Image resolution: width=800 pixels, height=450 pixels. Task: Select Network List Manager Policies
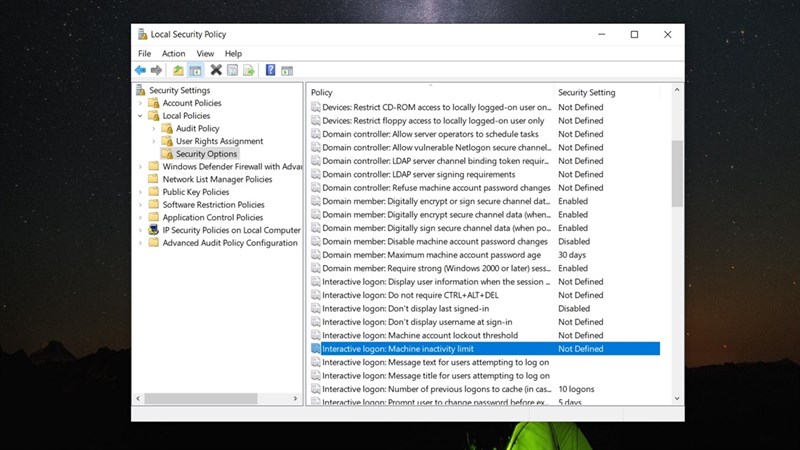(x=217, y=179)
